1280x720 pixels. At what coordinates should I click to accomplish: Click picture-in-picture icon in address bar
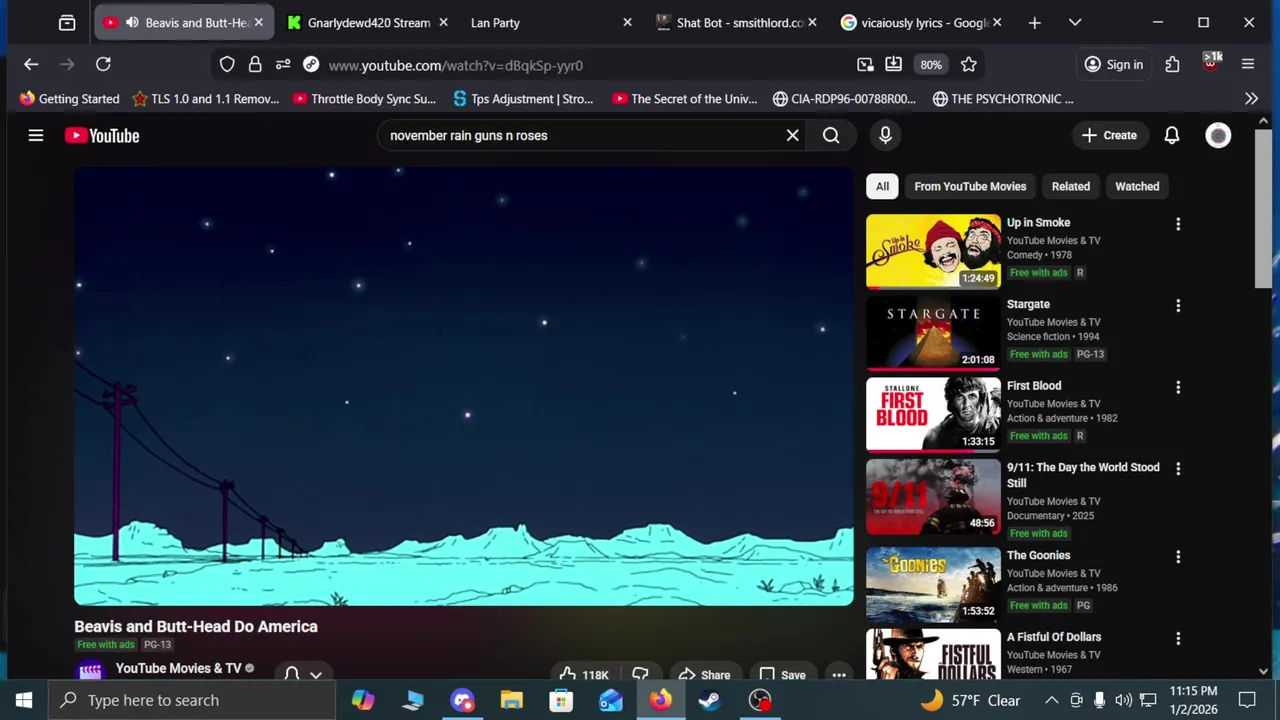(x=865, y=64)
